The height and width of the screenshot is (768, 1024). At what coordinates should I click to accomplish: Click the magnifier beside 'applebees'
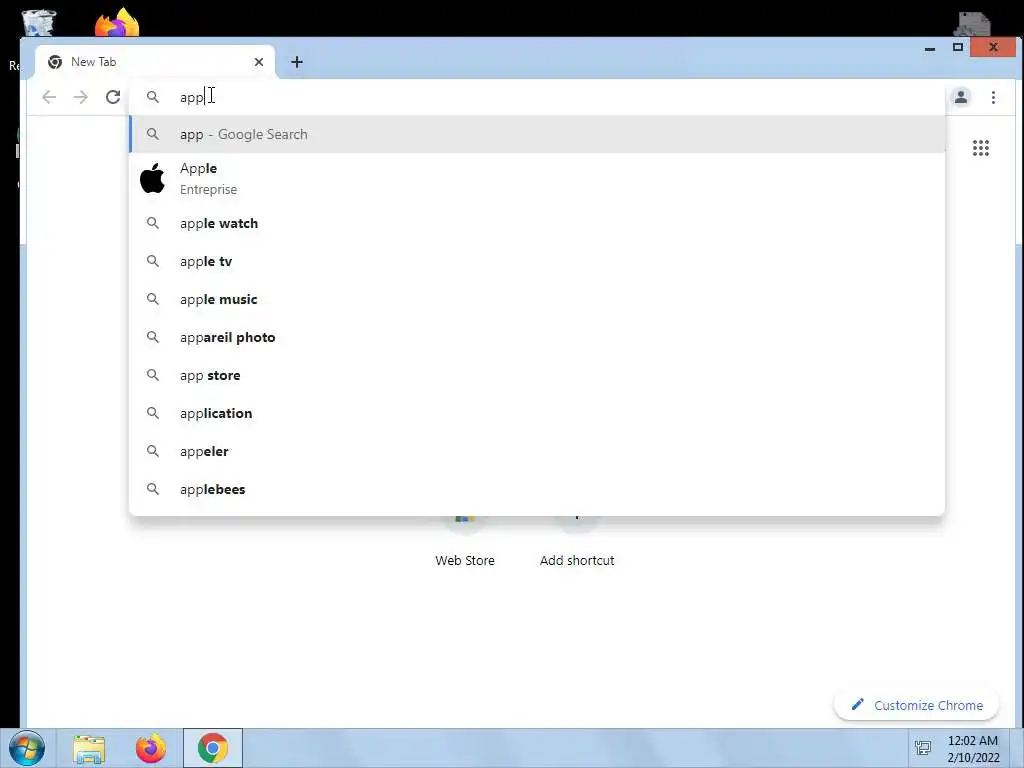tap(152, 488)
